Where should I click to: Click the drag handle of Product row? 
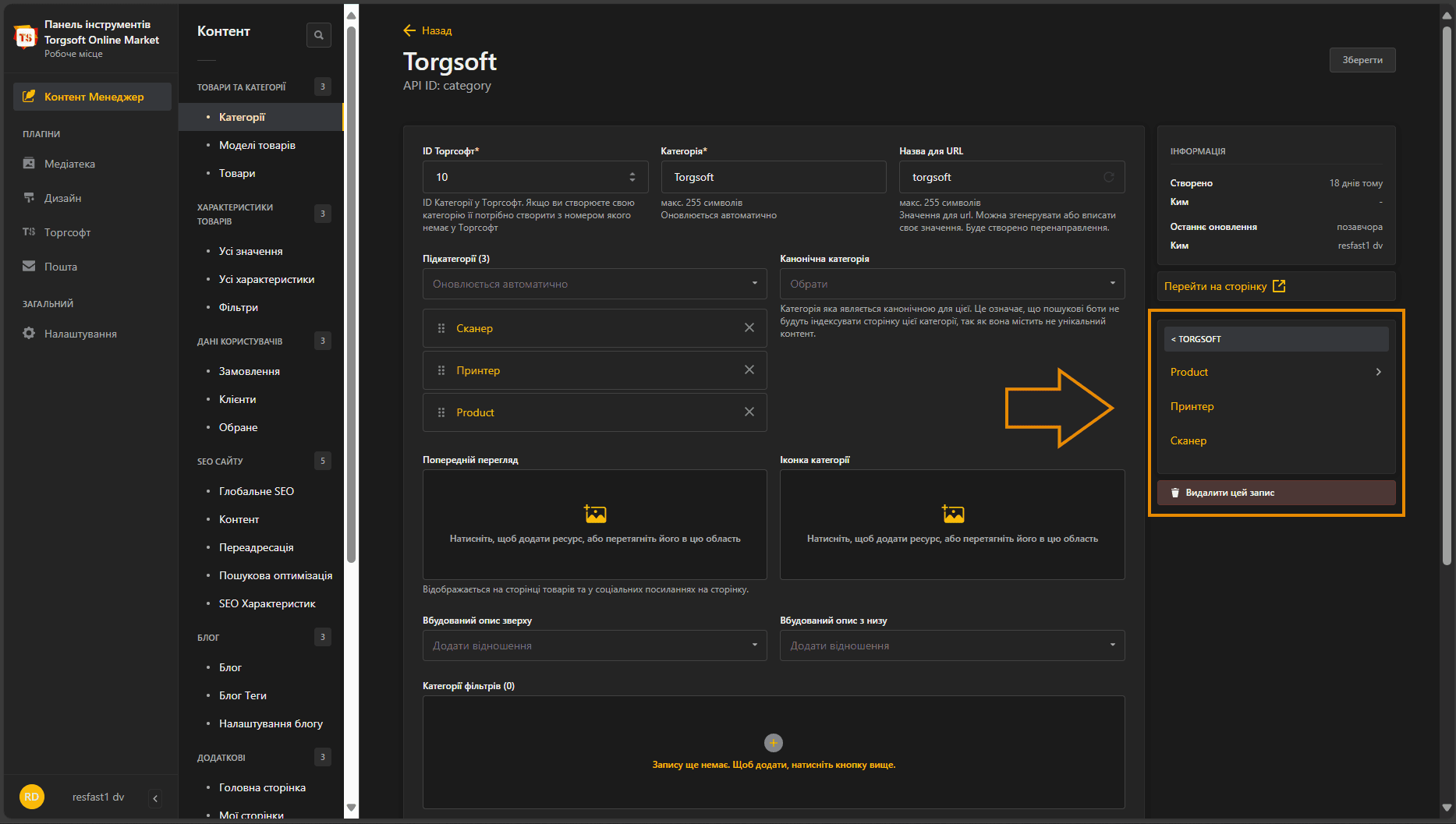point(441,412)
